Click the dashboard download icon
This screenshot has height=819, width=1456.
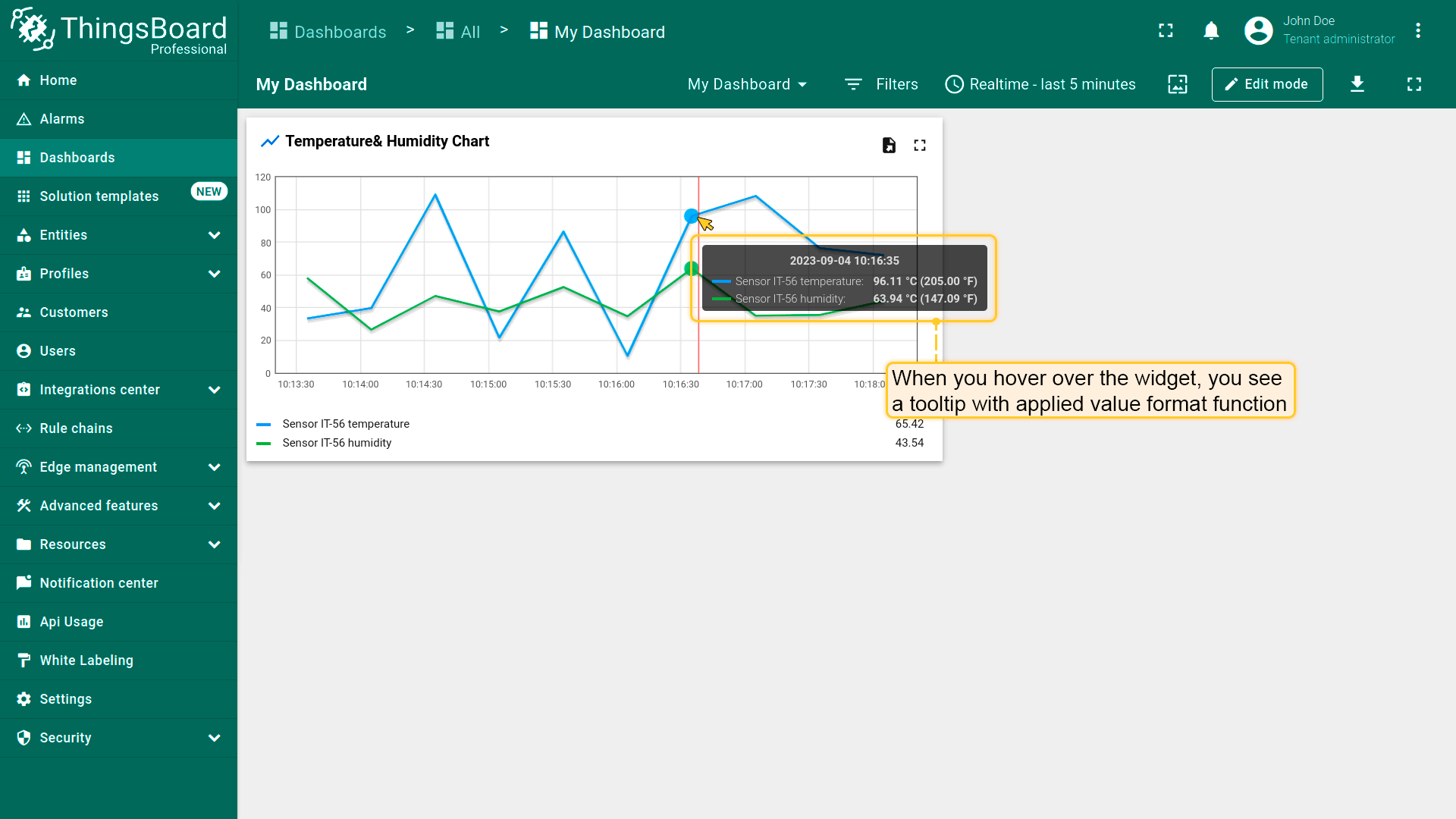coord(1357,84)
